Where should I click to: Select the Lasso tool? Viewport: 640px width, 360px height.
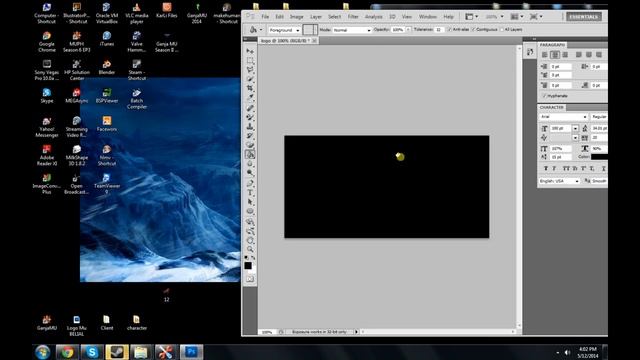pos(250,70)
